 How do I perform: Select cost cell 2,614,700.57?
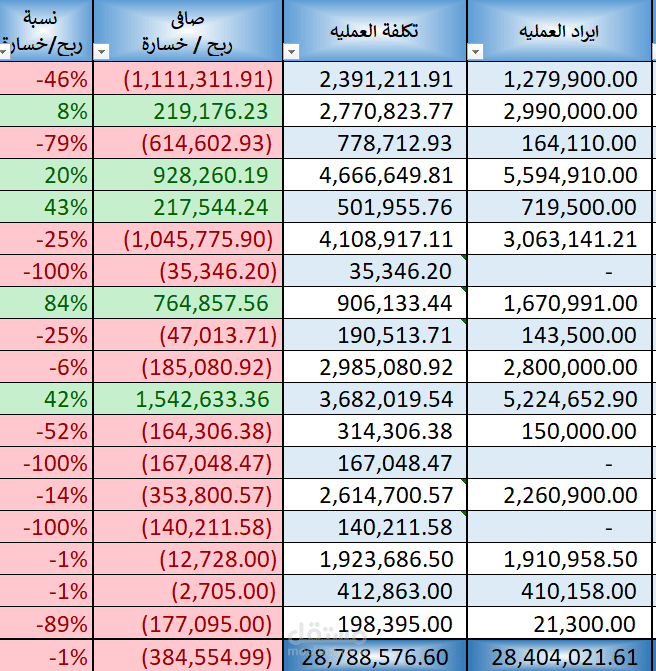pos(375,495)
